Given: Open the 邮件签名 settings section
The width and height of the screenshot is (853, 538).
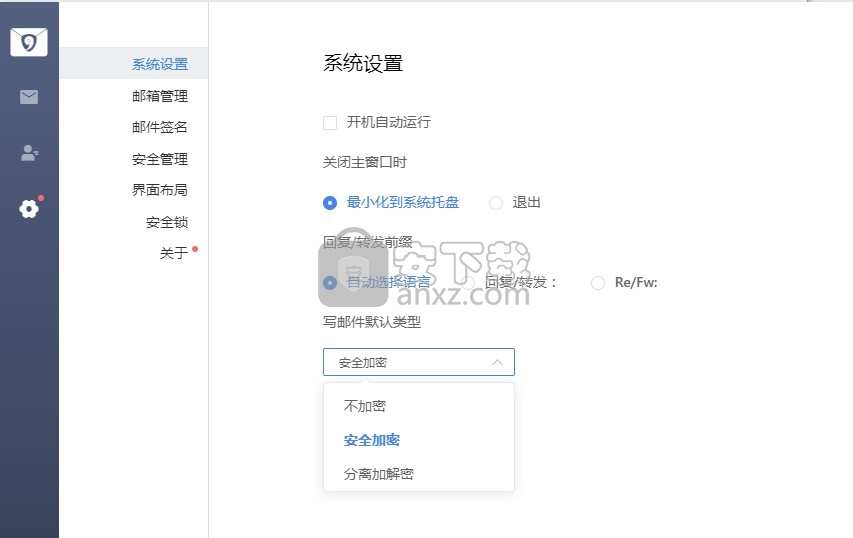Looking at the screenshot, I should point(134,127).
